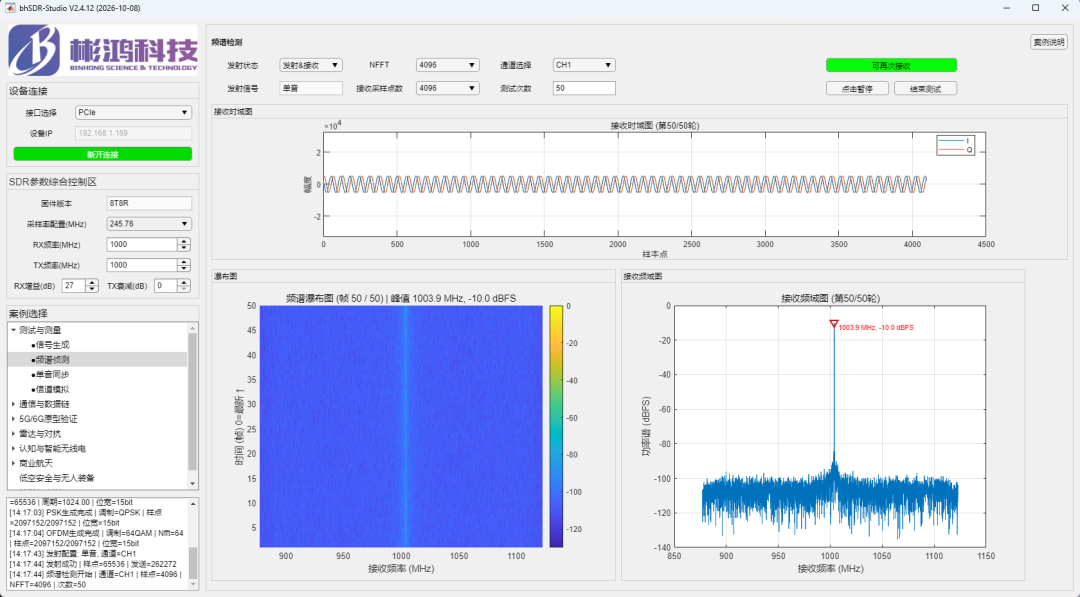
Task: Click the 结束测试 button
Action: [x=925, y=89]
